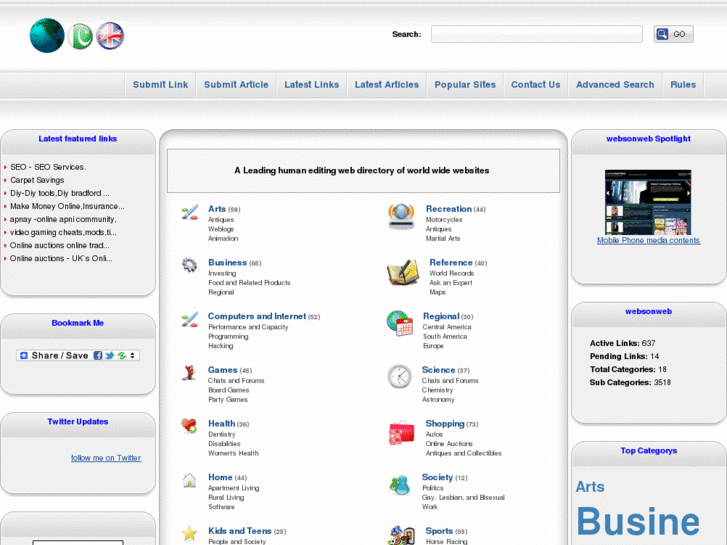Click the plus icon on Share / Save
This screenshot has width=727, height=545.
pyautogui.click(x=24, y=355)
